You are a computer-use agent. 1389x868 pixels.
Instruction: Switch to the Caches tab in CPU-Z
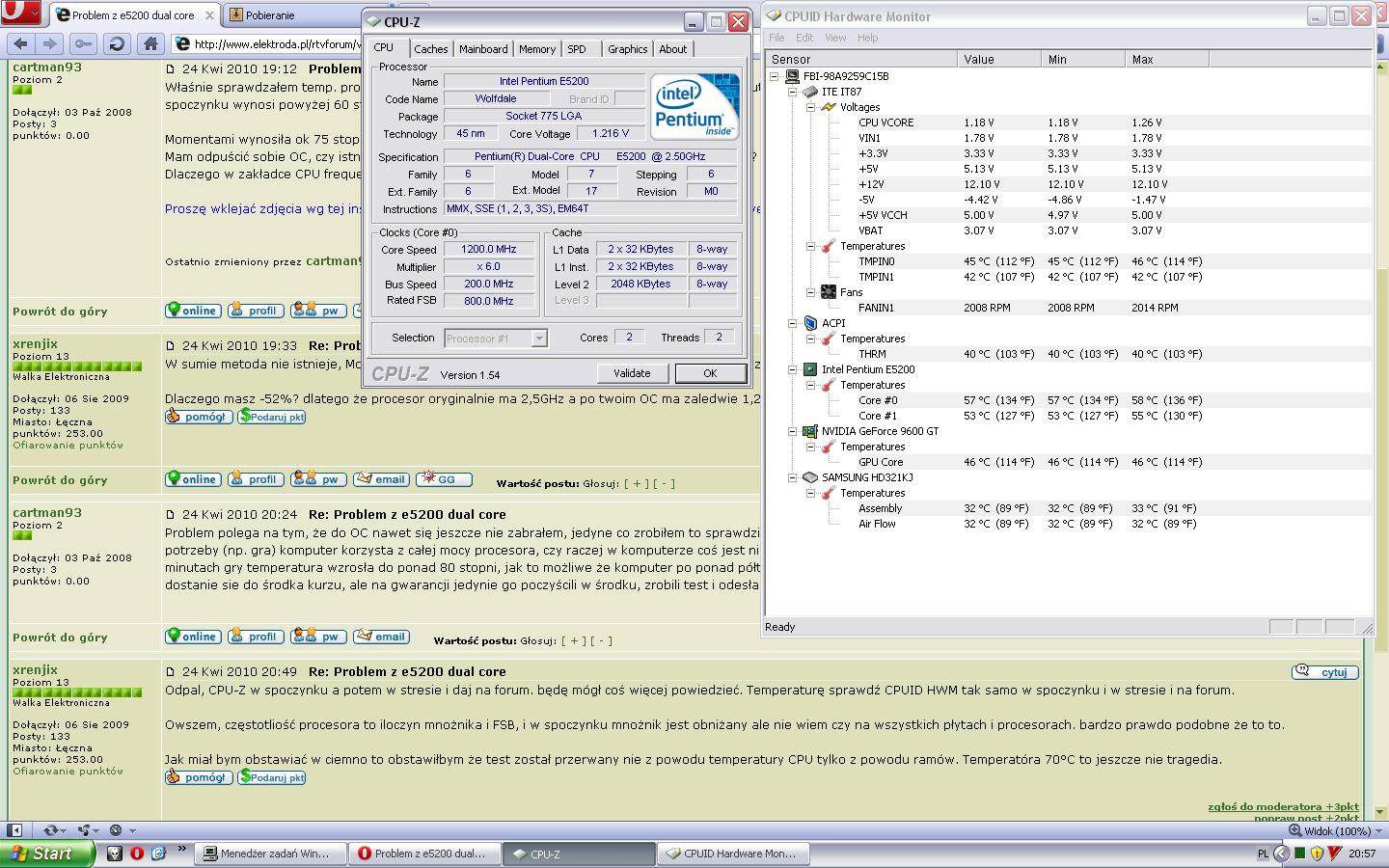coord(431,49)
